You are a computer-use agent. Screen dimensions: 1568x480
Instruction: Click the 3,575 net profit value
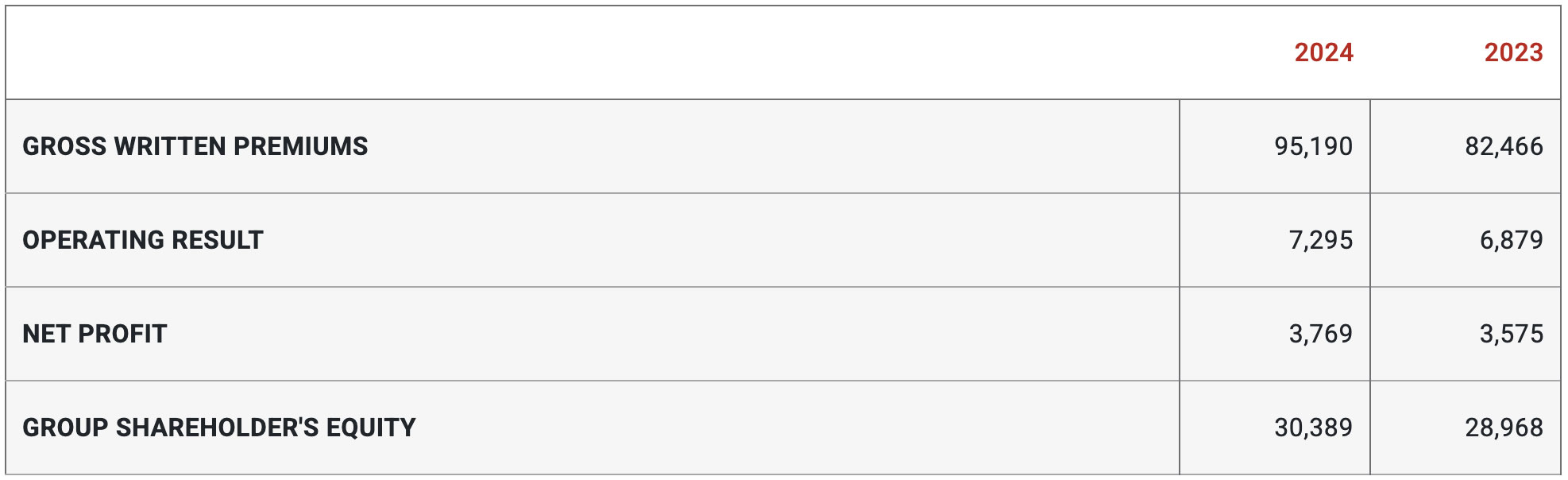[1511, 334]
